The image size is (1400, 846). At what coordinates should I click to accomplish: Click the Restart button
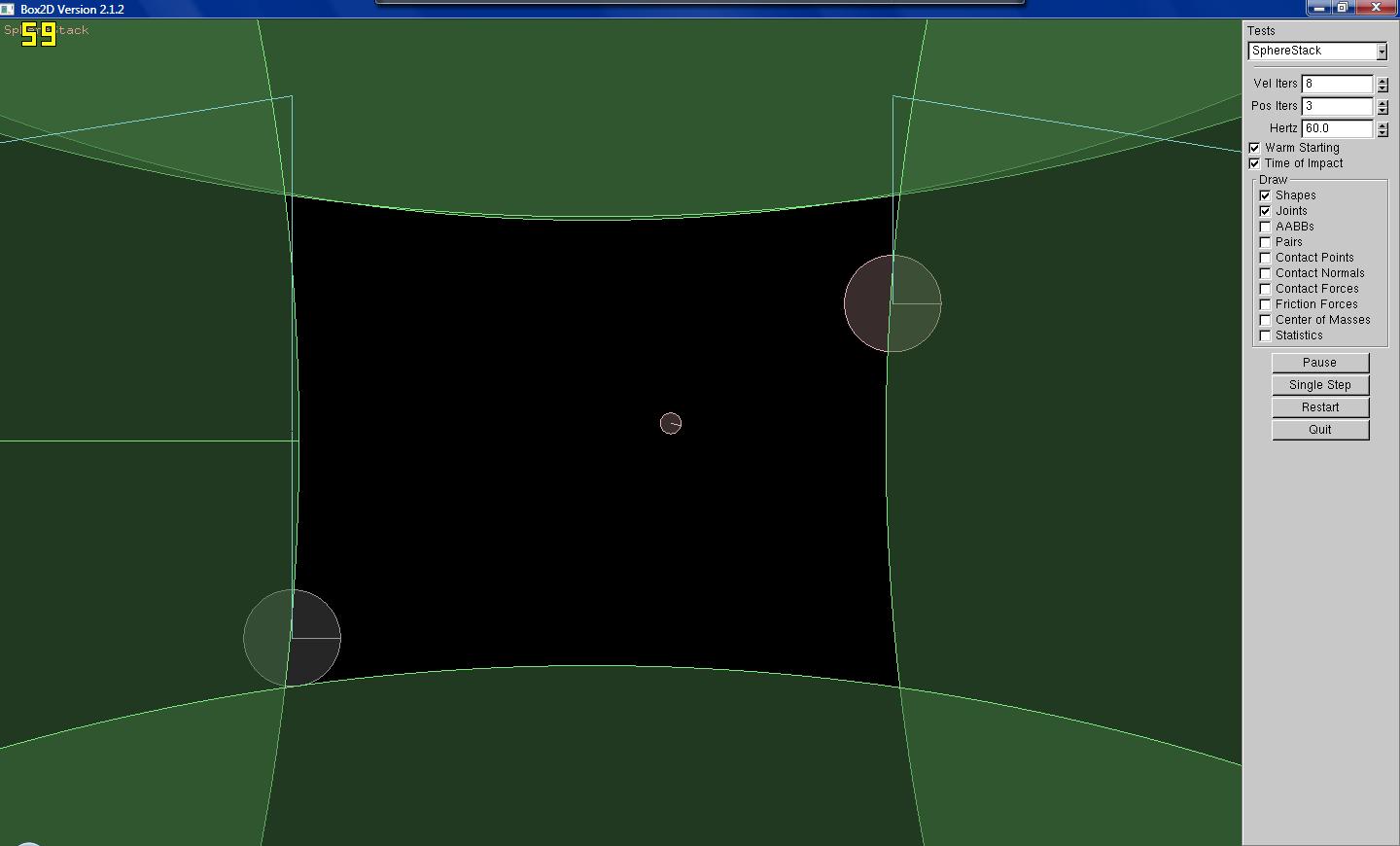1320,407
